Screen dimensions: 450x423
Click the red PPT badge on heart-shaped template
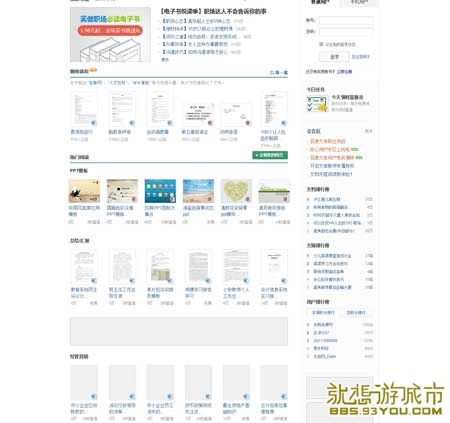pos(248,199)
